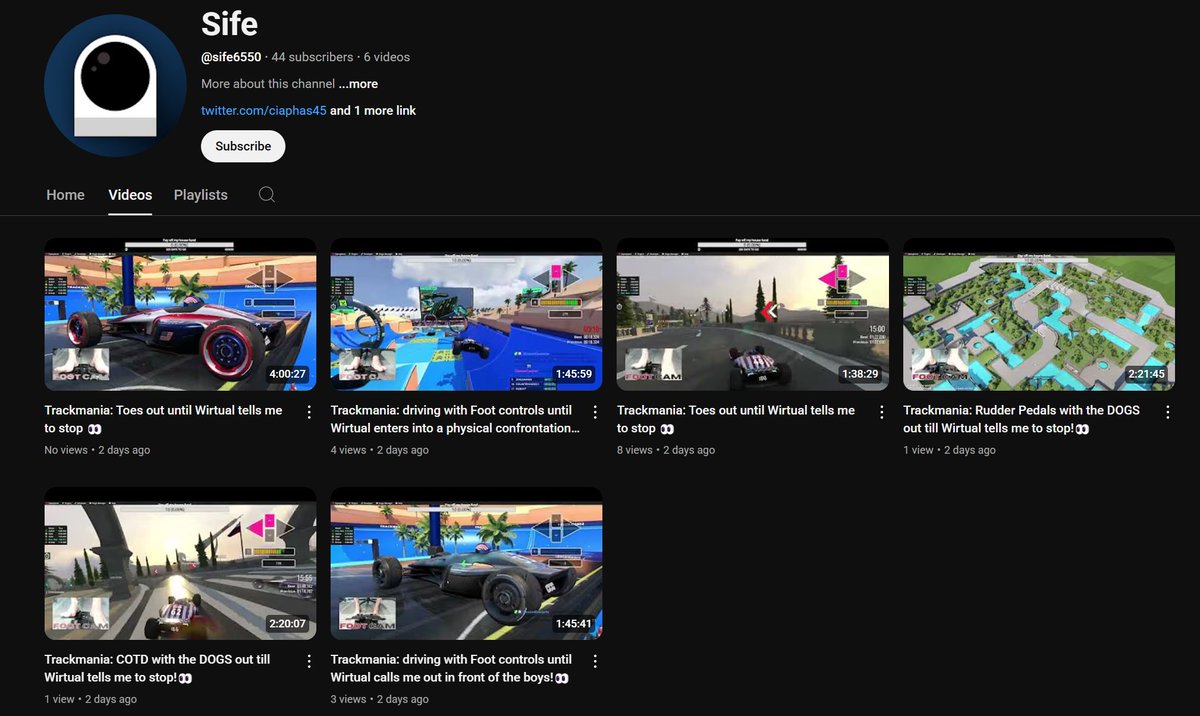This screenshot has height=716, width=1200.
Task: Click the 2:20:07 duration badge
Action: (288, 624)
